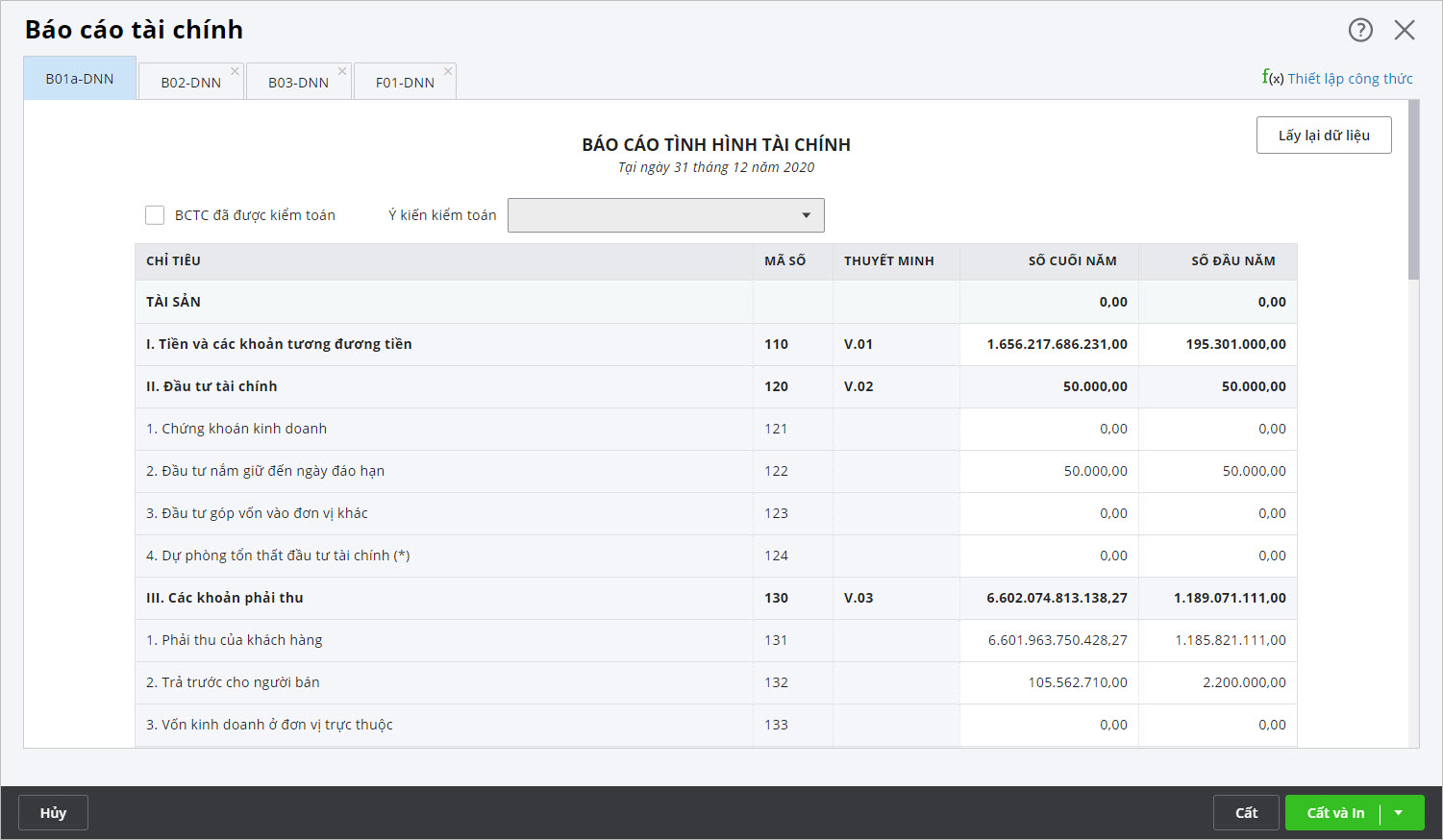Image resolution: width=1443 pixels, height=840 pixels.
Task: Close the B02-DNN tab with its x
Action: pyautogui.click(x=235, y=71)
